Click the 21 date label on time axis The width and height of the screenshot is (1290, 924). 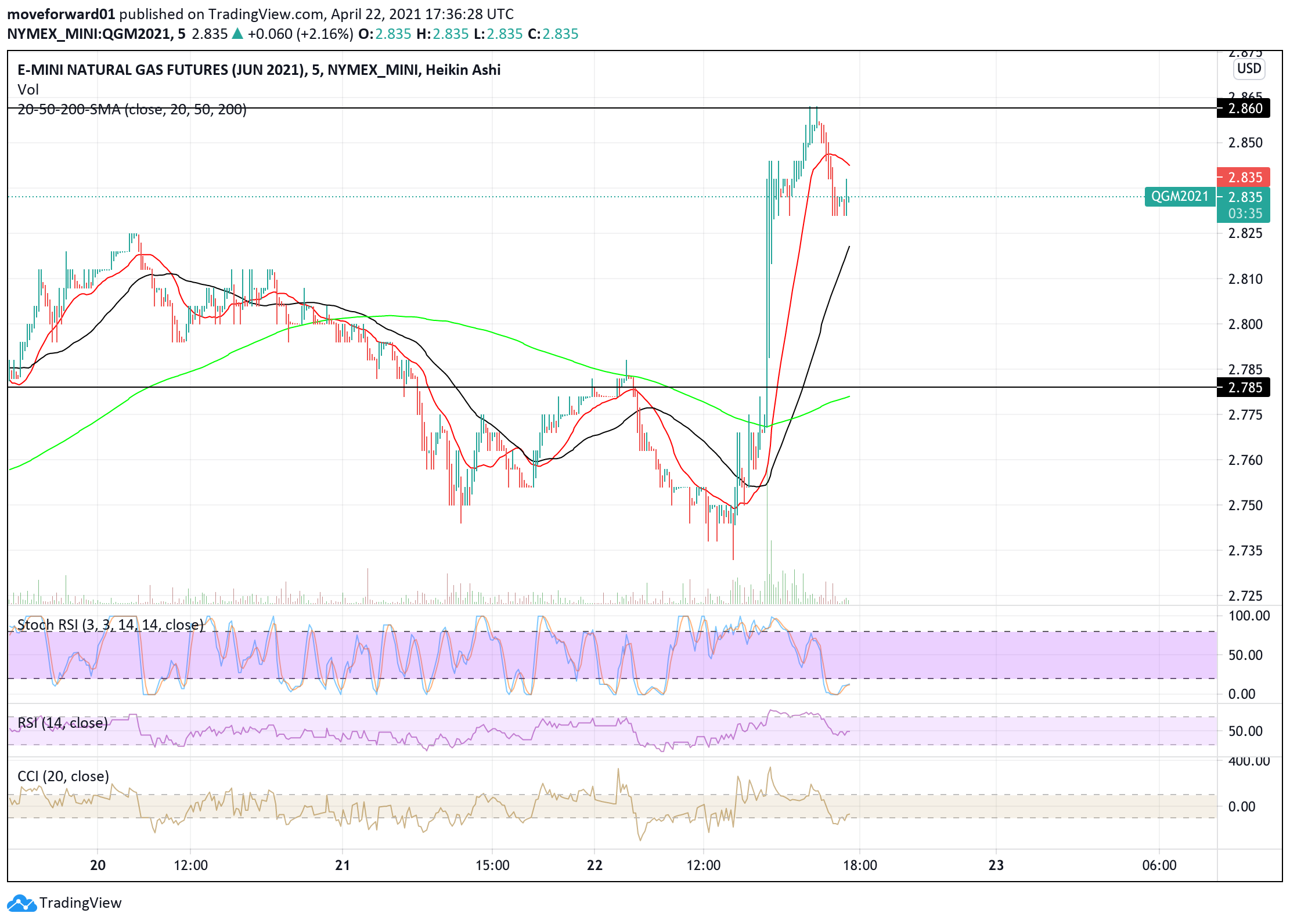[x=343, y=865]
